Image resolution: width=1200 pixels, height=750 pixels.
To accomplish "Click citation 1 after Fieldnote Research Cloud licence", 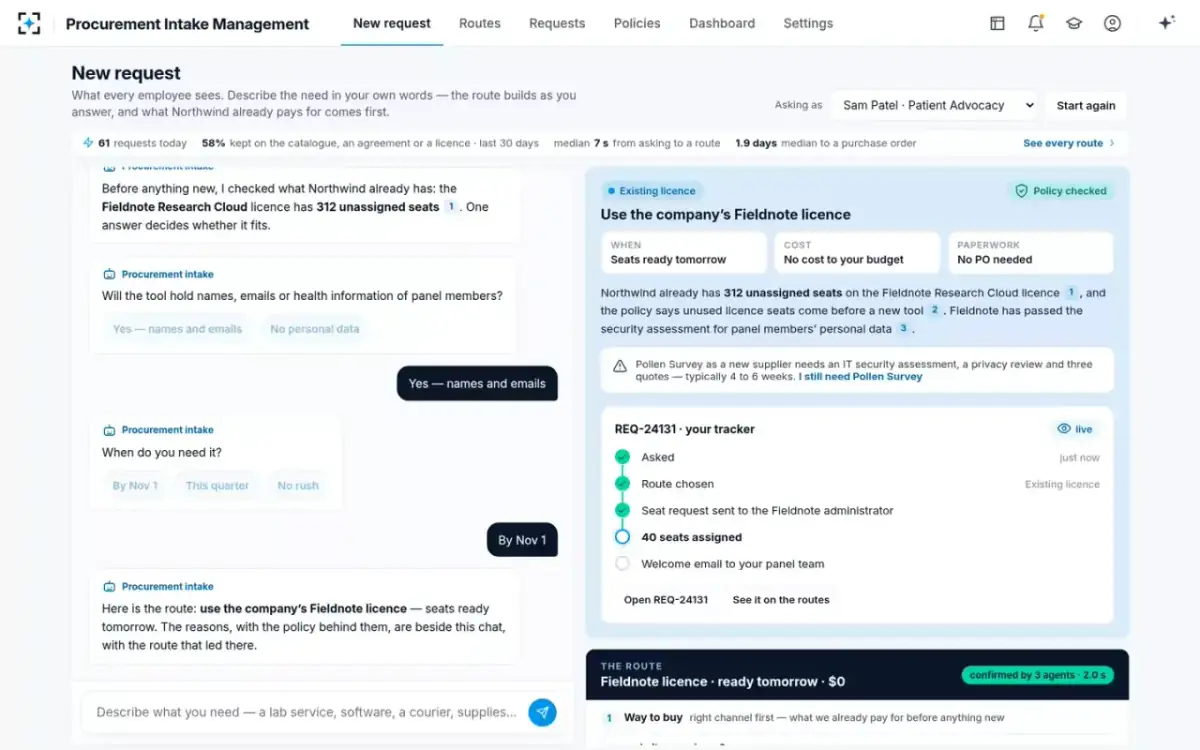I will (x=1071, y=293).
